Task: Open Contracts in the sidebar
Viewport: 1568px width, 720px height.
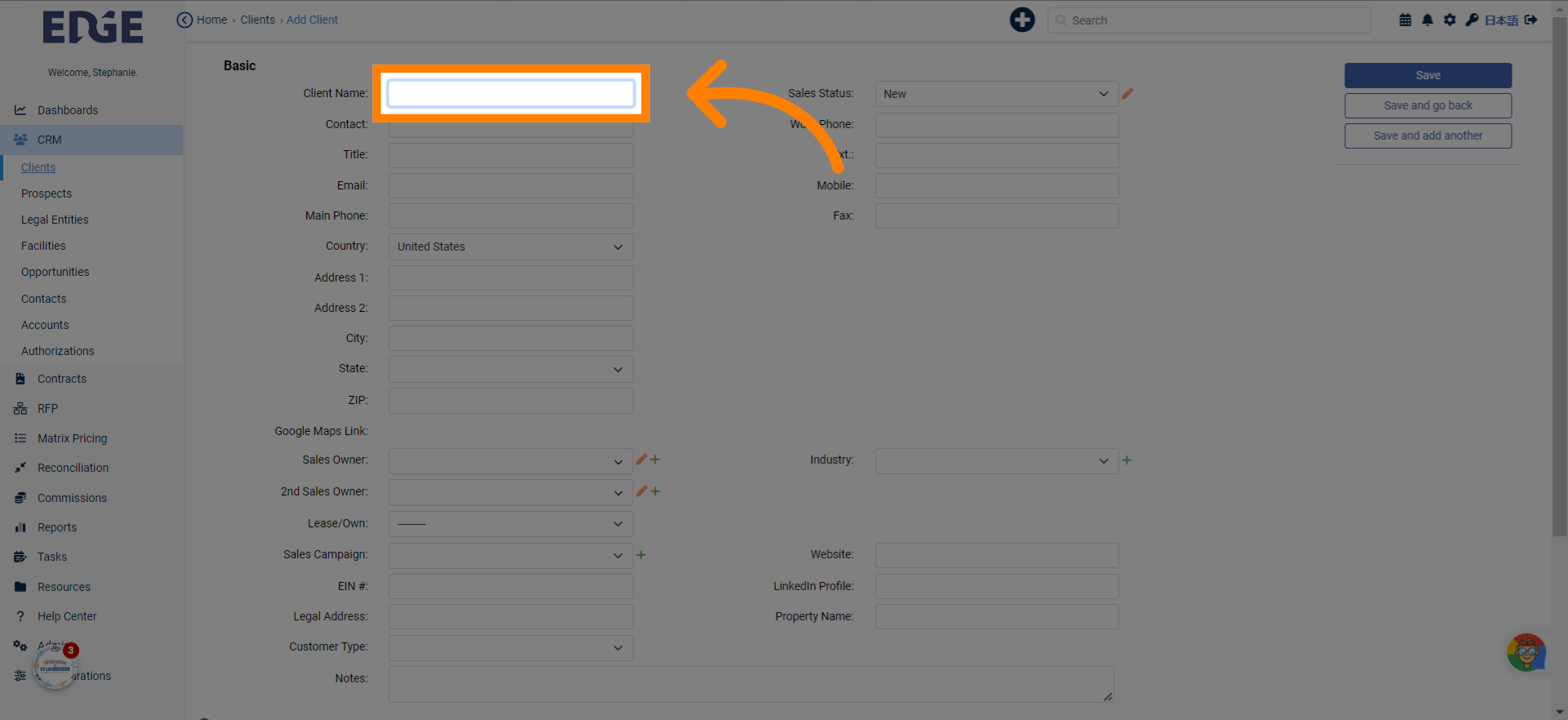Action: coord(91,379)
